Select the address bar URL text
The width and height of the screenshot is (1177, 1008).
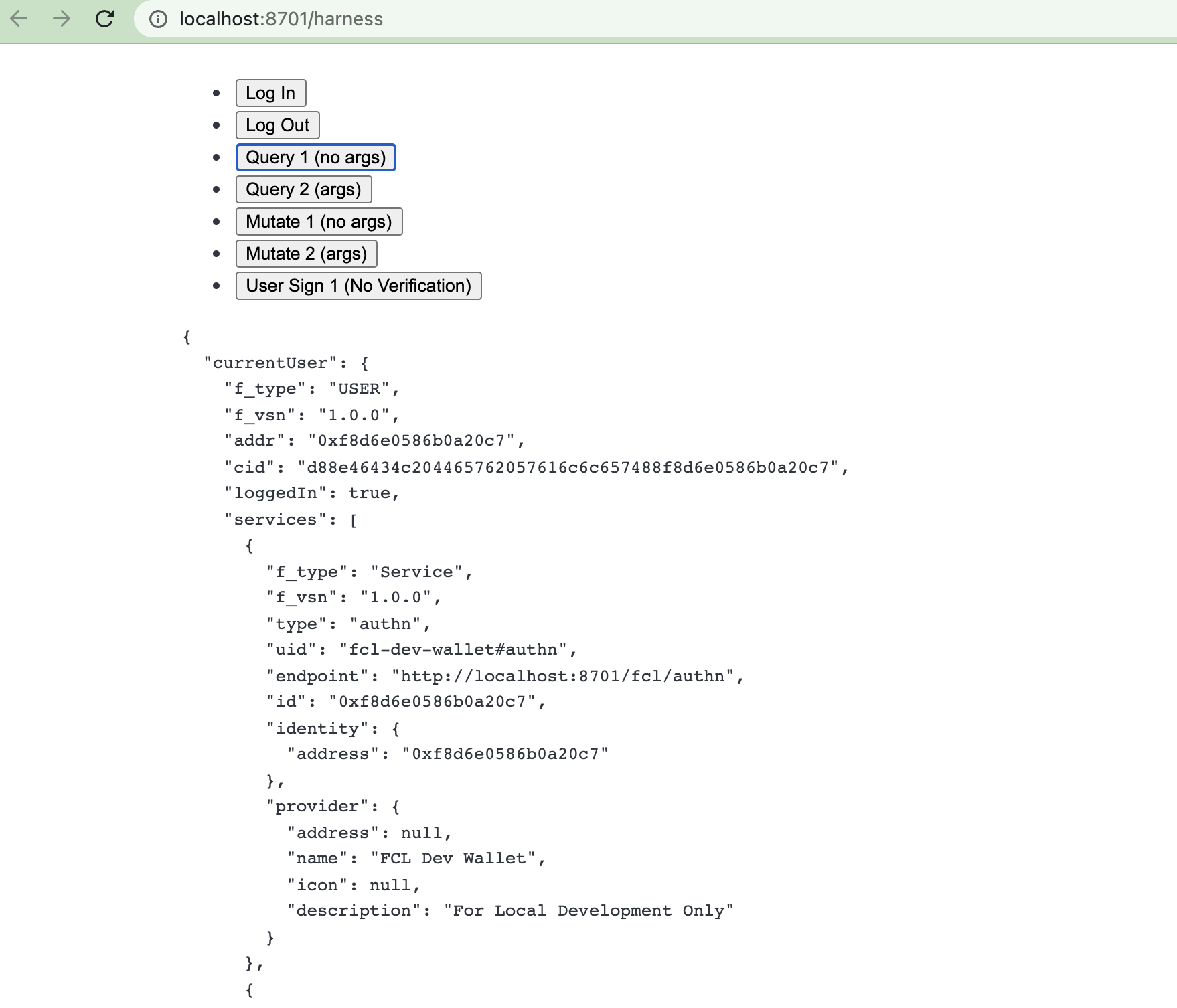point(280,19)
